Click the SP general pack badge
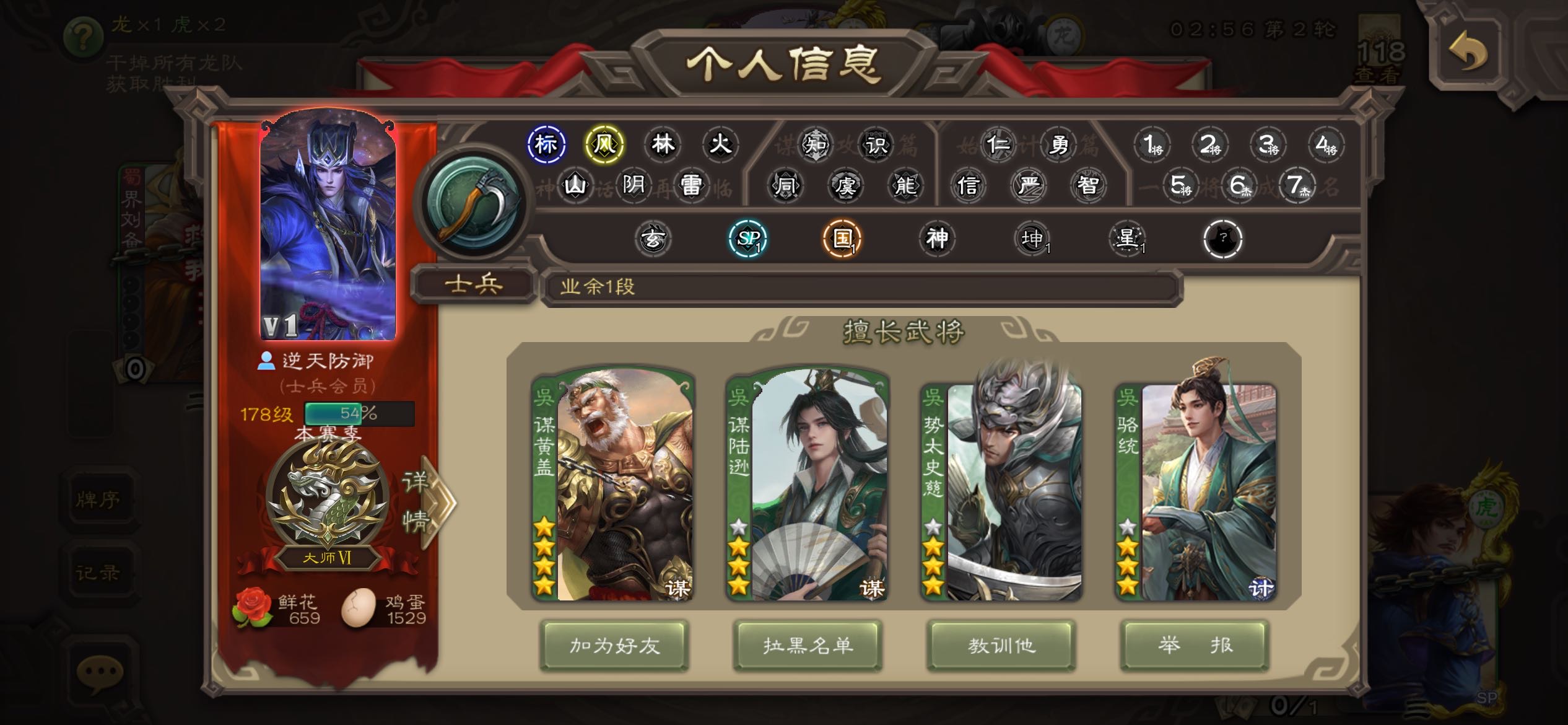The width and height of the screenshot is (1568, 725). point(747,239)
